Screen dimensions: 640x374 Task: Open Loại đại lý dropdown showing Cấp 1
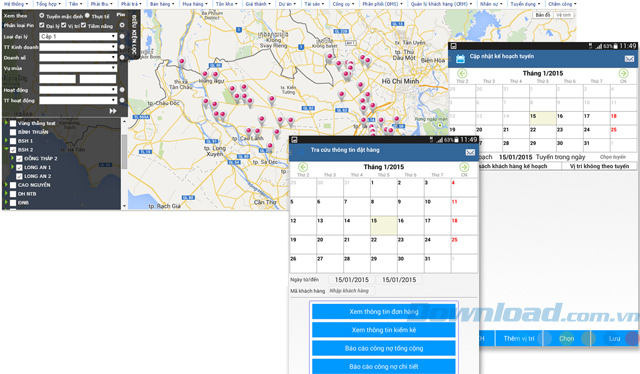click(x=78, y=36)
